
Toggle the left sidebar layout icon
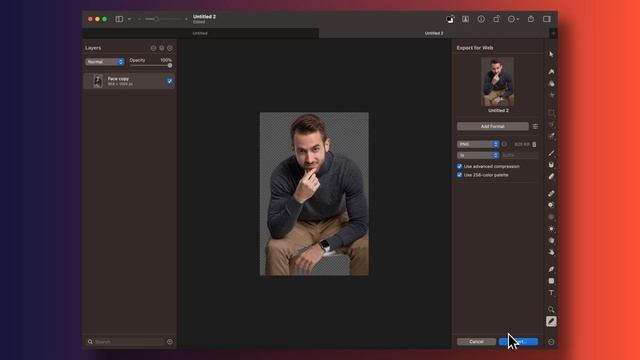pos(119,19)
